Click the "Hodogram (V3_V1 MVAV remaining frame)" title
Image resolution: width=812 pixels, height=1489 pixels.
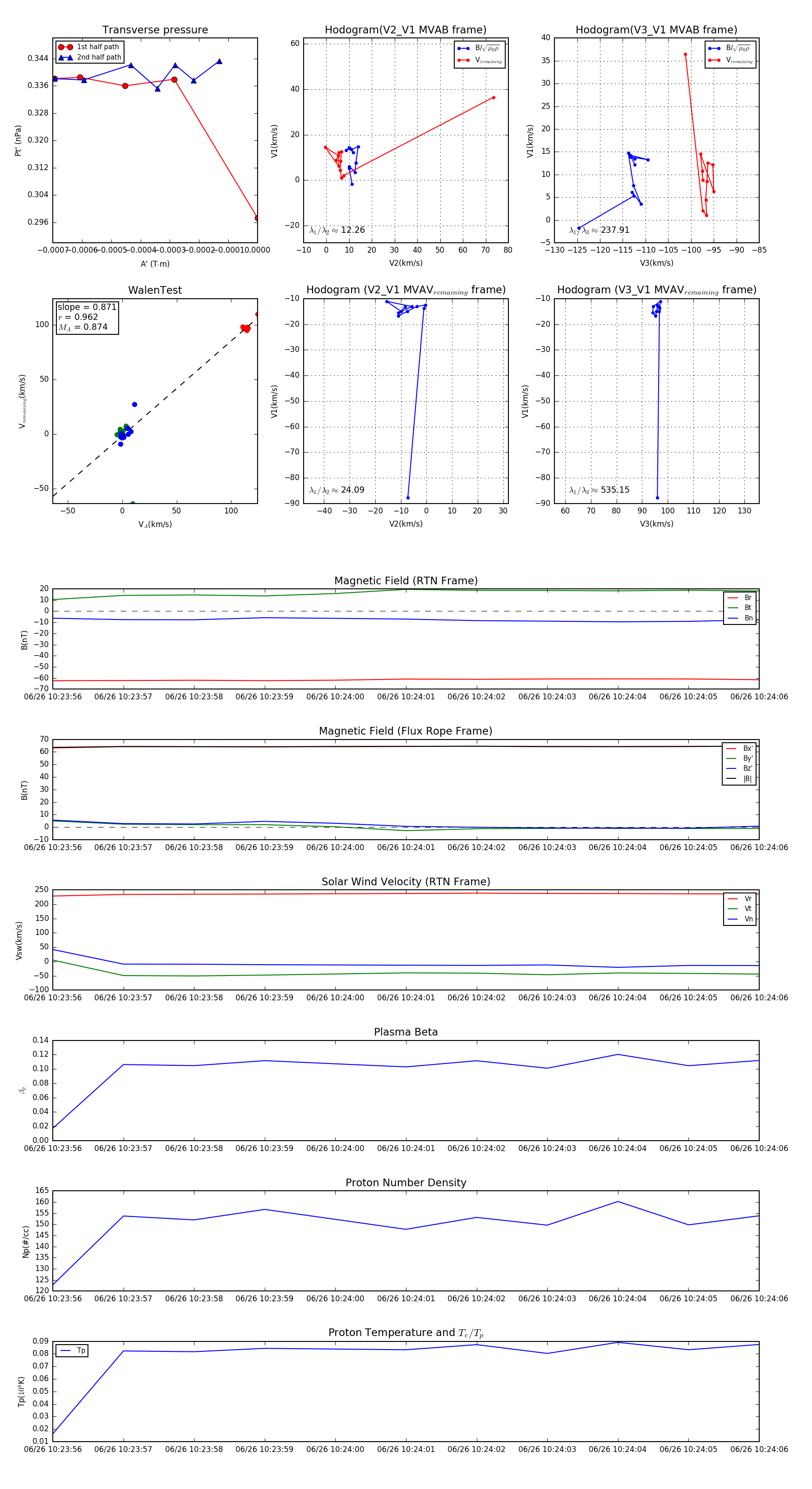point(656,290)
